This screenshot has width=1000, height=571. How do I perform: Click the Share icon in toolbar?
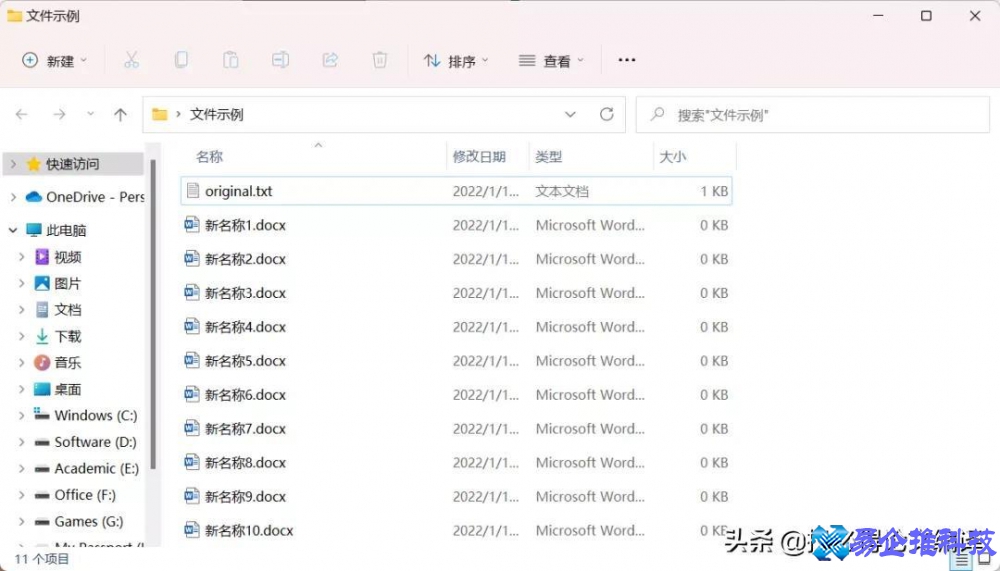tap(330, 60)
